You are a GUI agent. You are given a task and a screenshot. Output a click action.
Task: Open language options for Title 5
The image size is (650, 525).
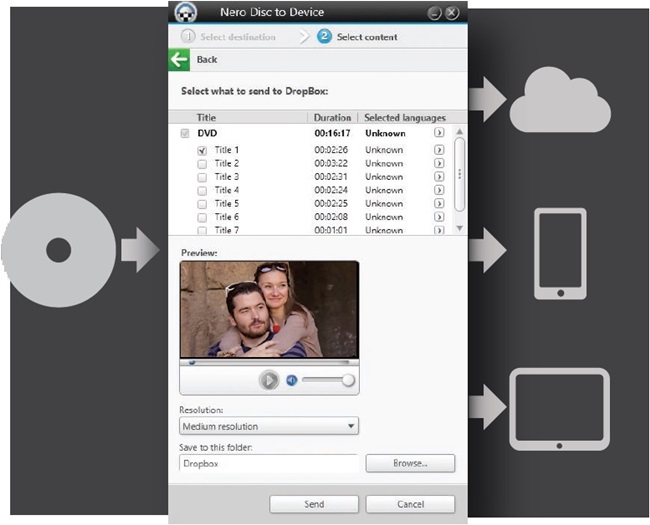click(x=439, y=203)
